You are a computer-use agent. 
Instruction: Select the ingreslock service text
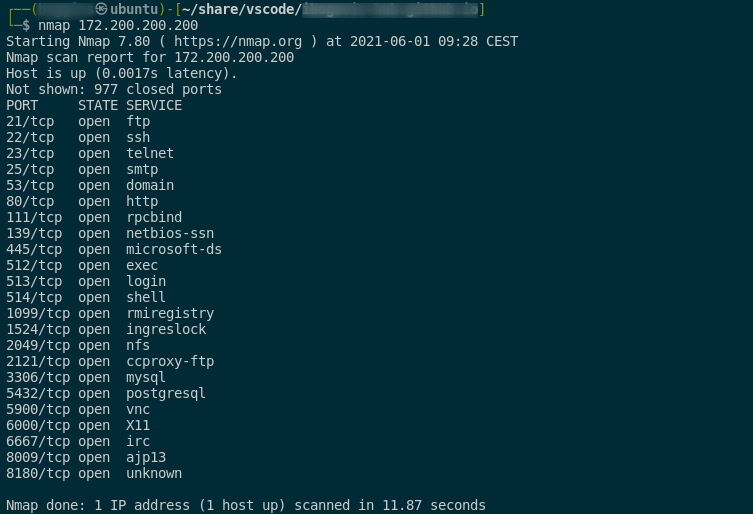[x=166, y=330]
